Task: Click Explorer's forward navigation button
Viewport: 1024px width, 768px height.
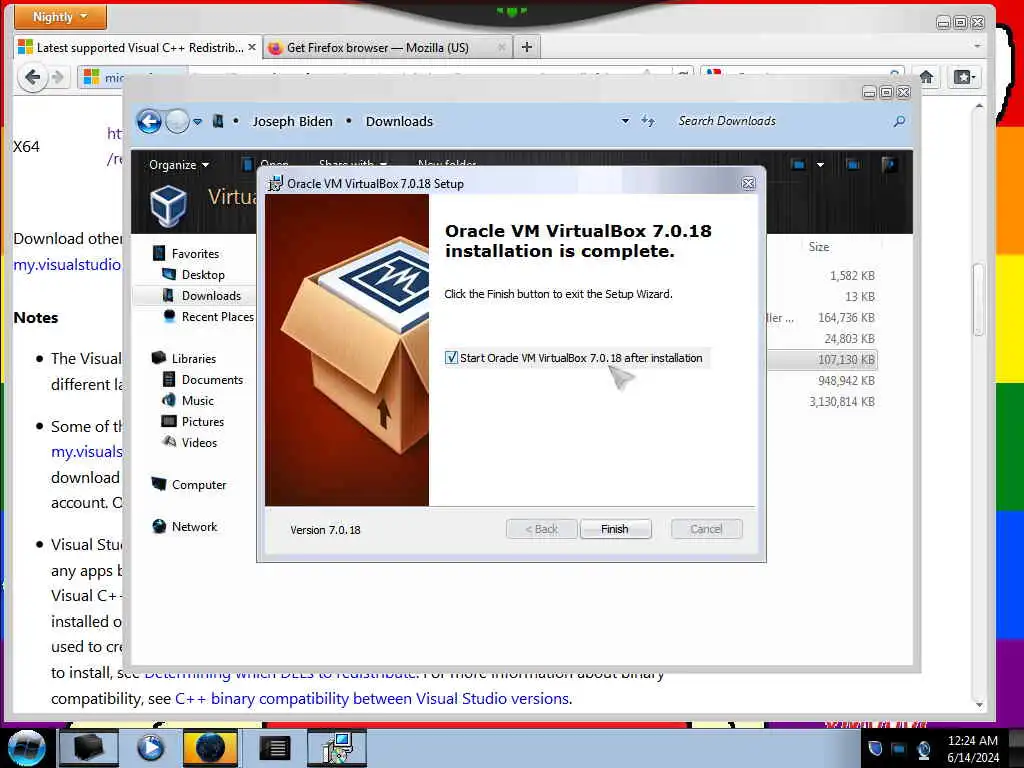Action: 177,121
